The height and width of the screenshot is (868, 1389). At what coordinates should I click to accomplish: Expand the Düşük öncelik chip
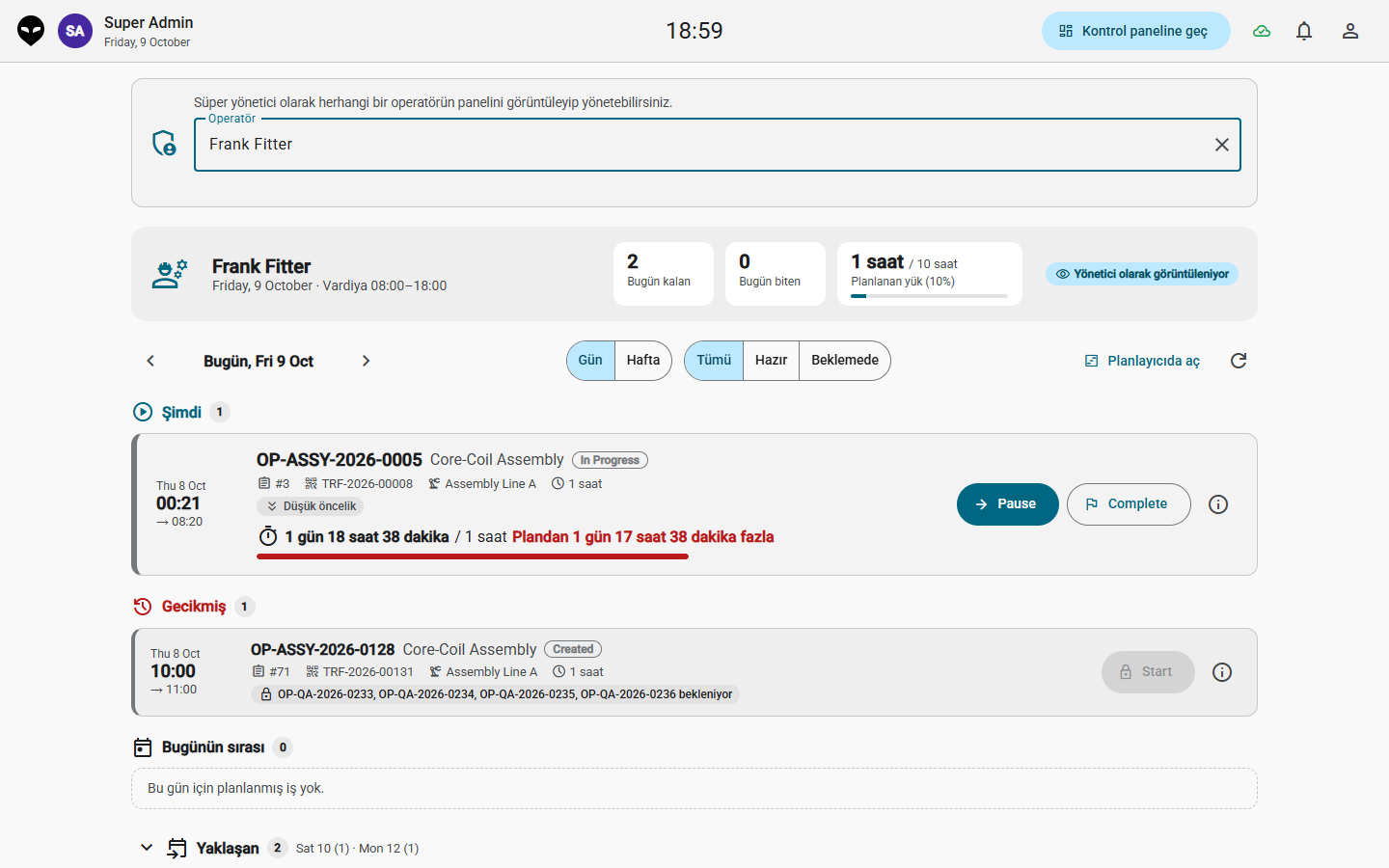pyautogui.click(x=311, y=506)
